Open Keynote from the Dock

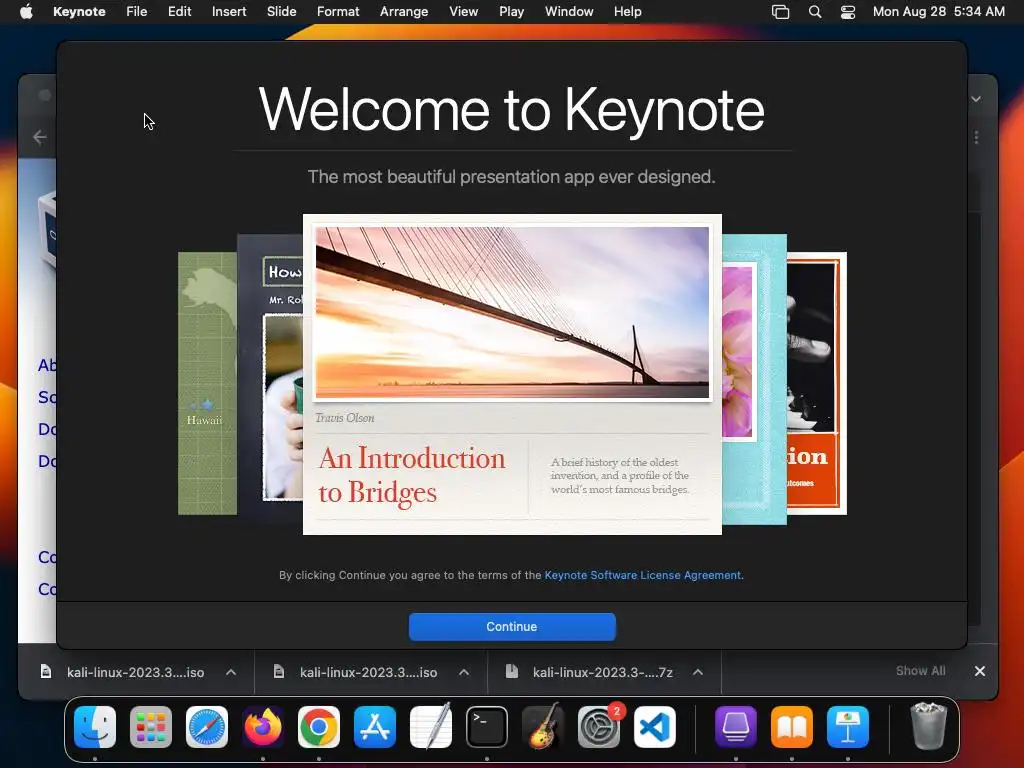[x=848, y=727]
